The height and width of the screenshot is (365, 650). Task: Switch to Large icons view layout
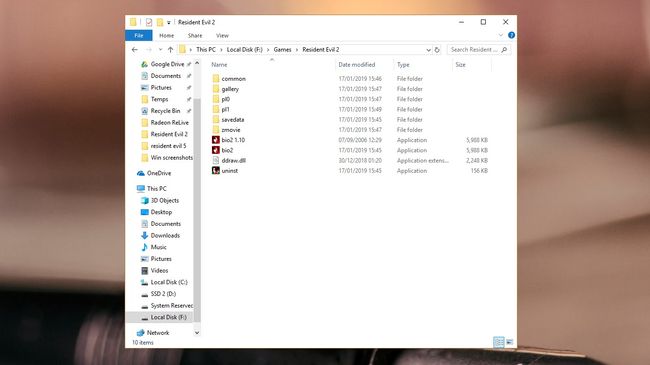tap(509, 342)
